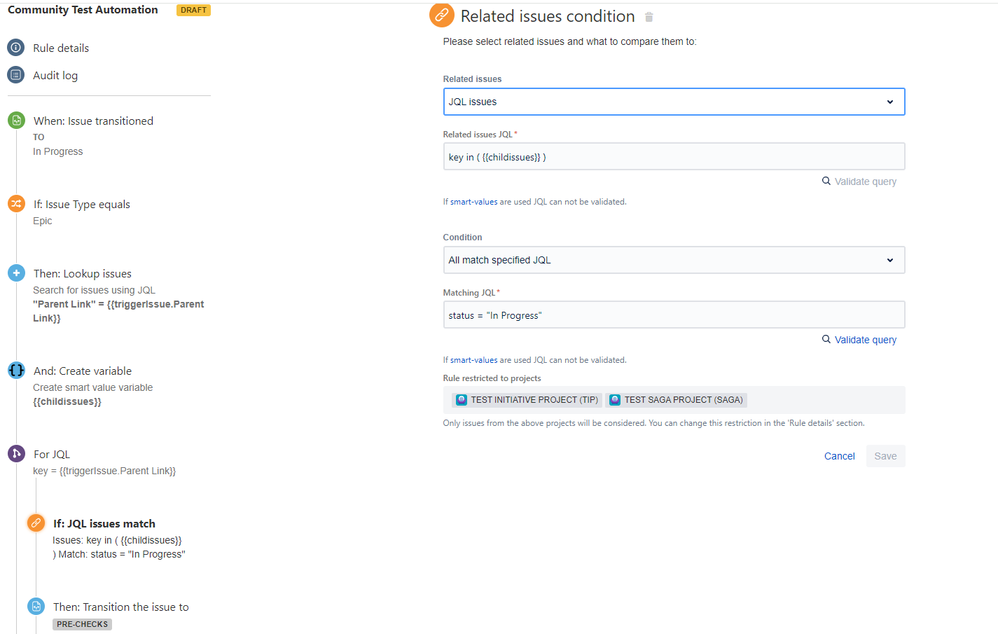Open Rule details info icon
The image size is (998, 634).
tap(16, 48)
